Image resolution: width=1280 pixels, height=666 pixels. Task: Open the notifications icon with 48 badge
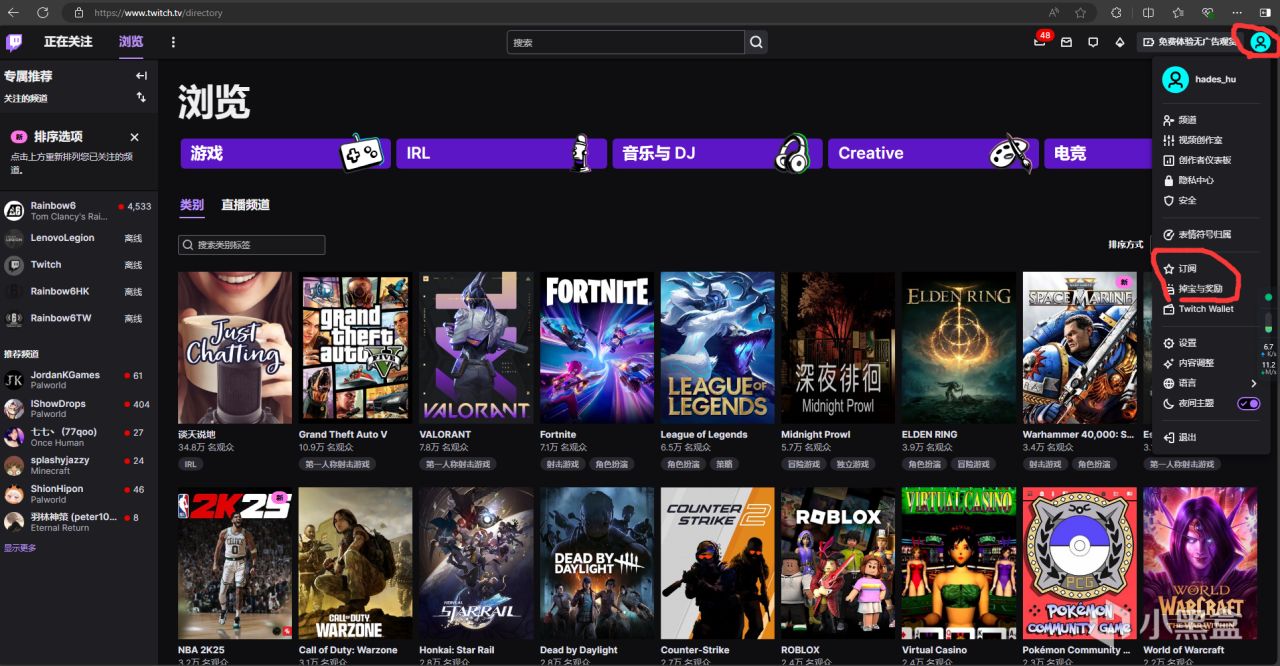click(x=1040, y=42)
